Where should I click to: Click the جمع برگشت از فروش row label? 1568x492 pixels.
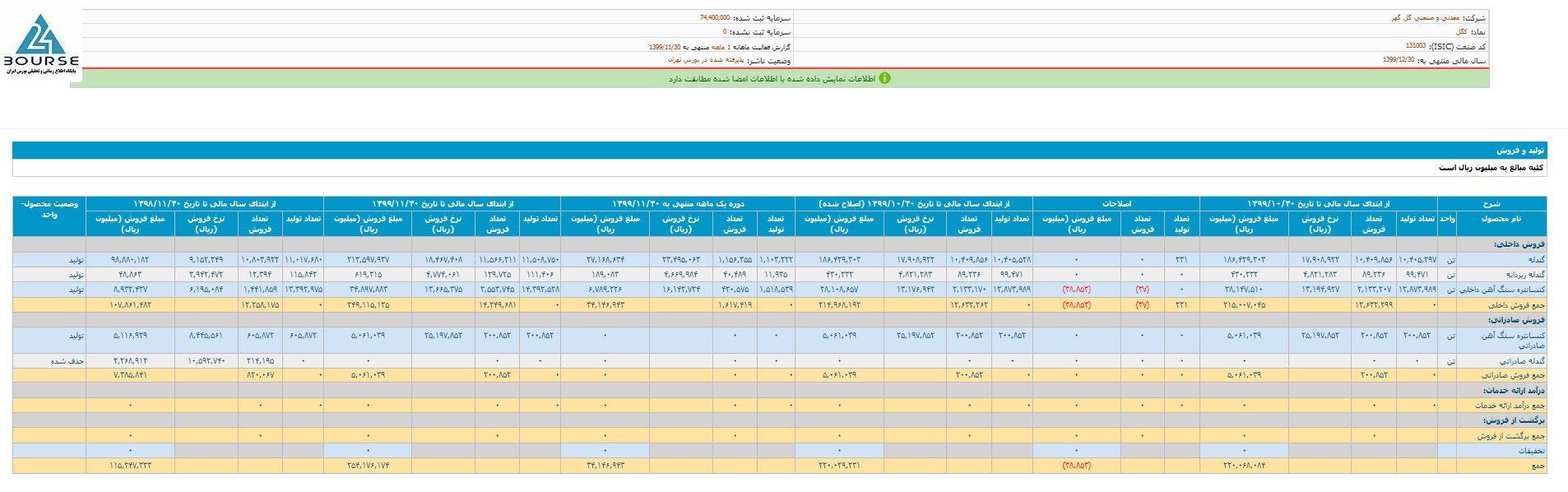click(x=1510, y=436)
